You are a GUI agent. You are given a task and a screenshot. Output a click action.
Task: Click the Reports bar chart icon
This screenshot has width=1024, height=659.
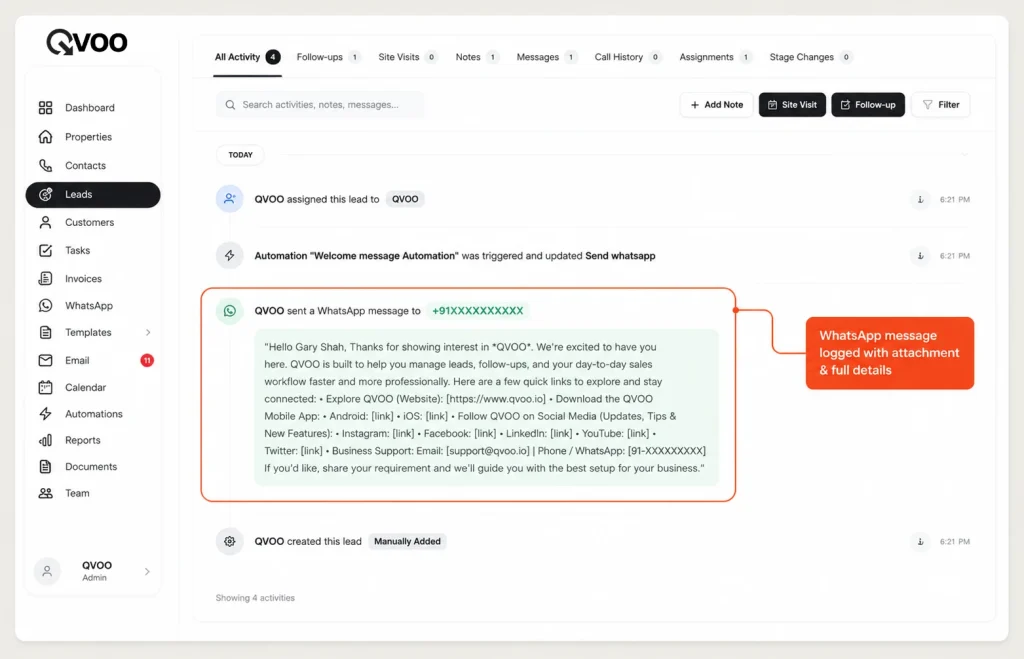45,440
